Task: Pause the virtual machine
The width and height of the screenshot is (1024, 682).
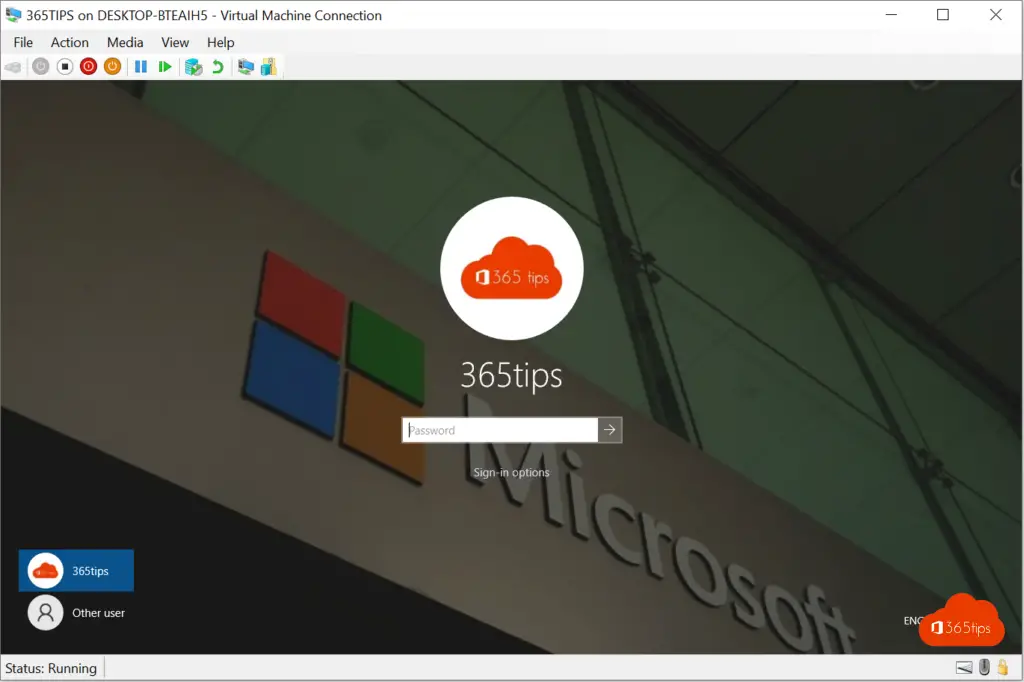Action: coord(140,67)
